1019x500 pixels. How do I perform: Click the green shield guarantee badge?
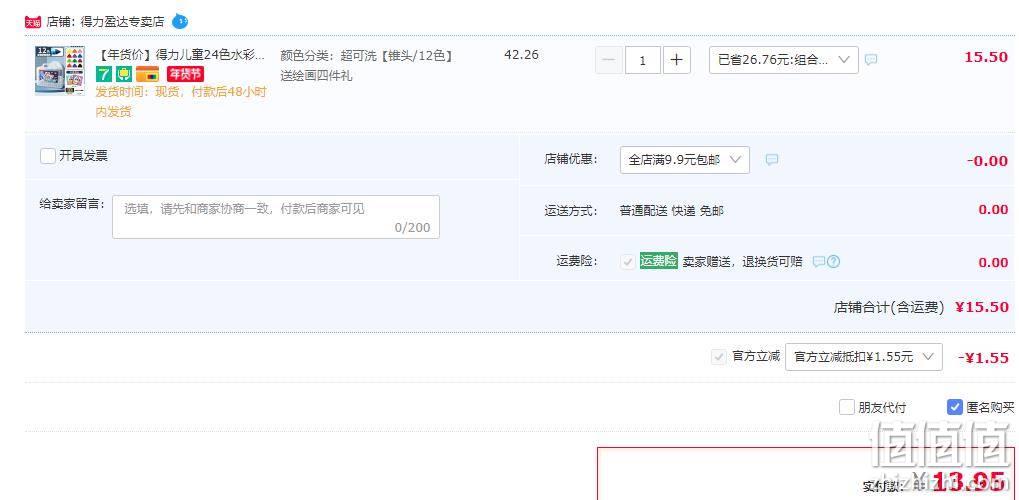coord(124,74)
